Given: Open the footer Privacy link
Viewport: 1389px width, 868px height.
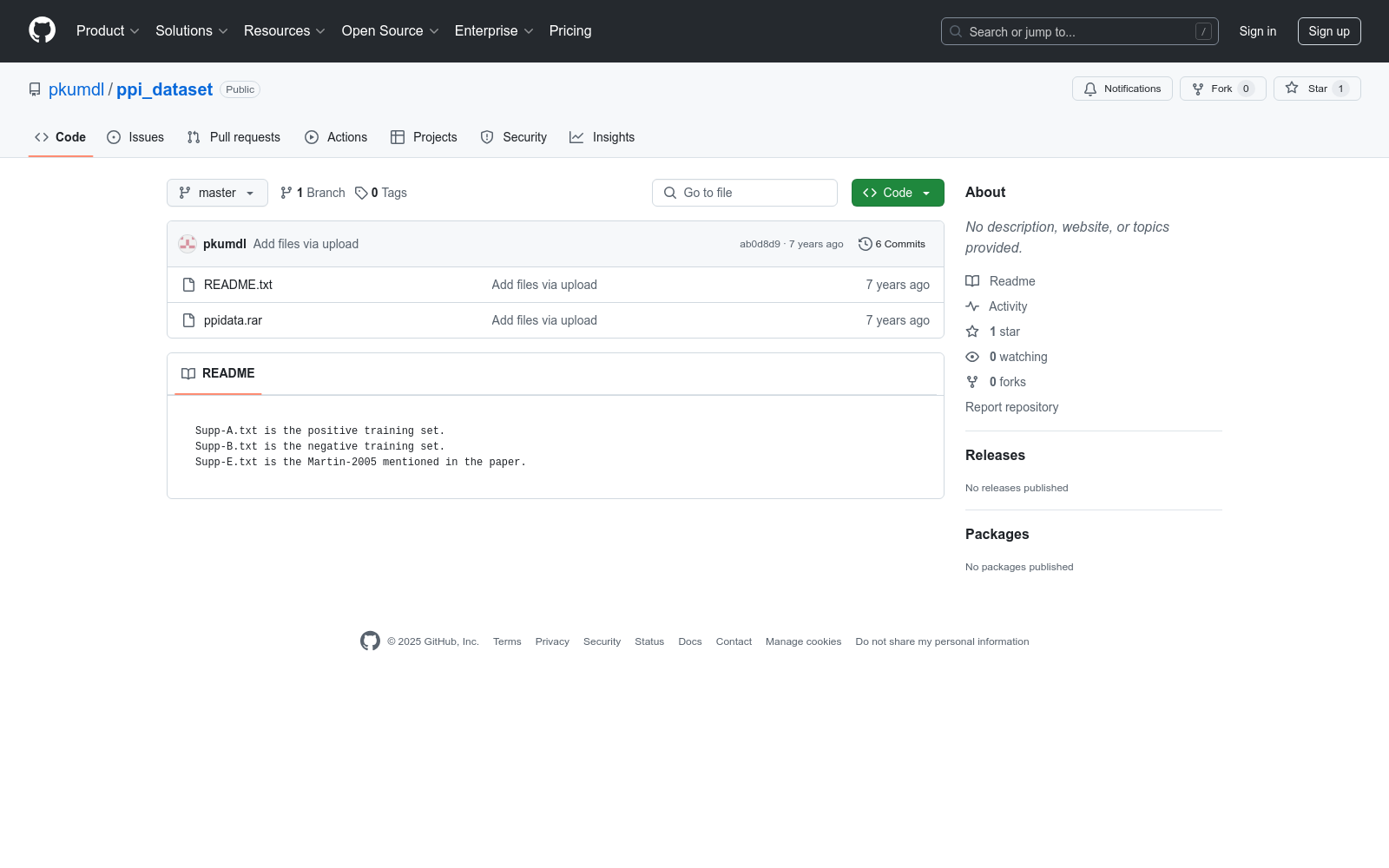Looking at the screenshot, I should point(552,641).
